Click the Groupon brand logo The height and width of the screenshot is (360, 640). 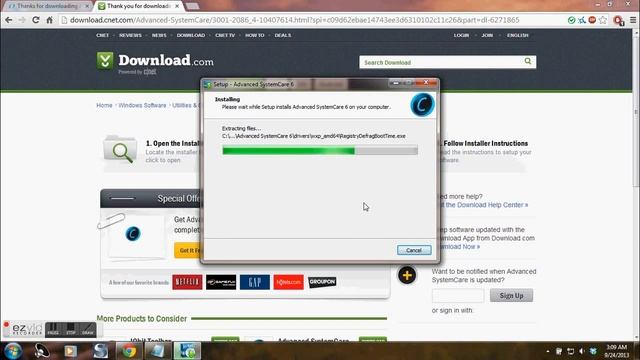tap(322, 282)
